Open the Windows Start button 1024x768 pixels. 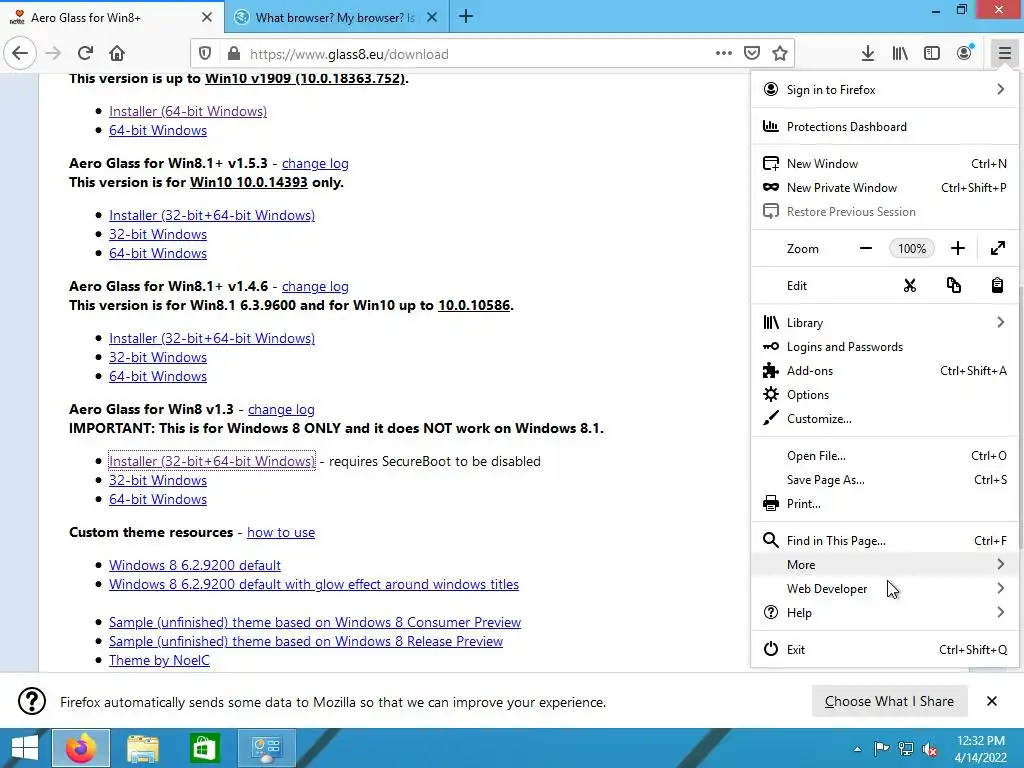(24, 748)
